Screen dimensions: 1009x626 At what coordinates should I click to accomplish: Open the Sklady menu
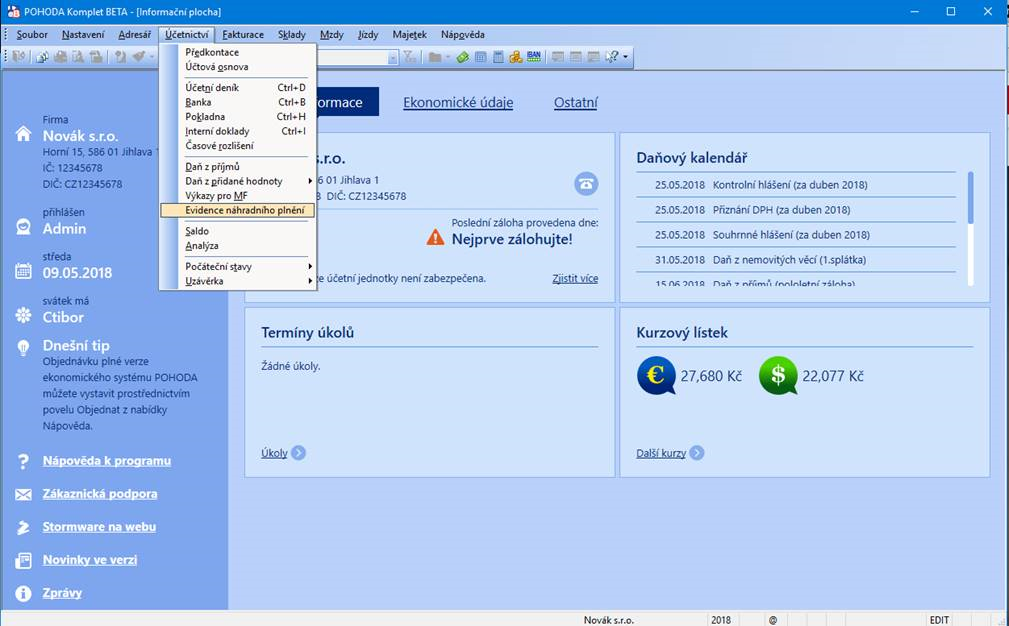coord(292,35)
